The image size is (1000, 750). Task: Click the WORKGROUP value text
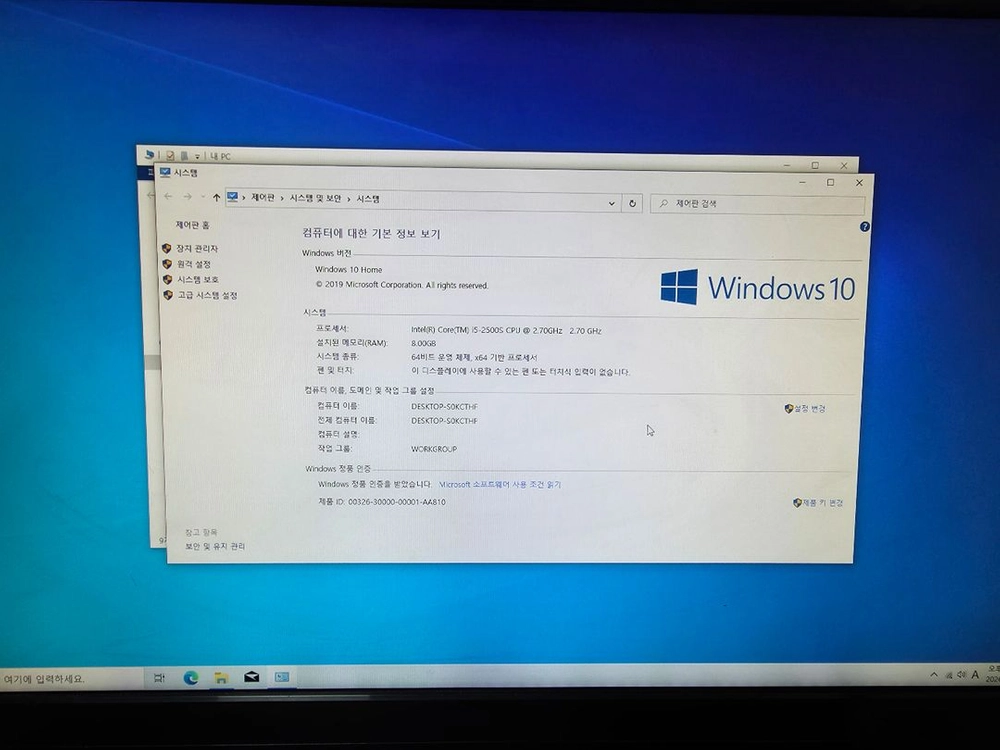click(434, 449)
